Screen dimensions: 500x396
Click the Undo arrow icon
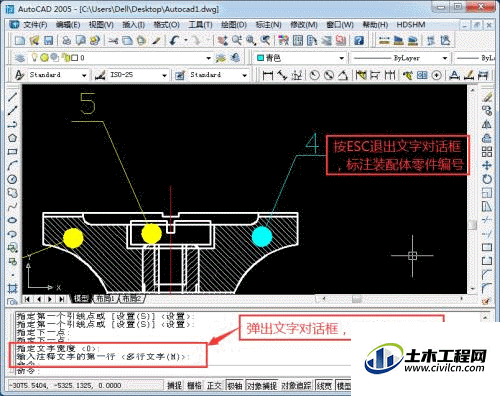pyautogui.click(x=174, y=41)
